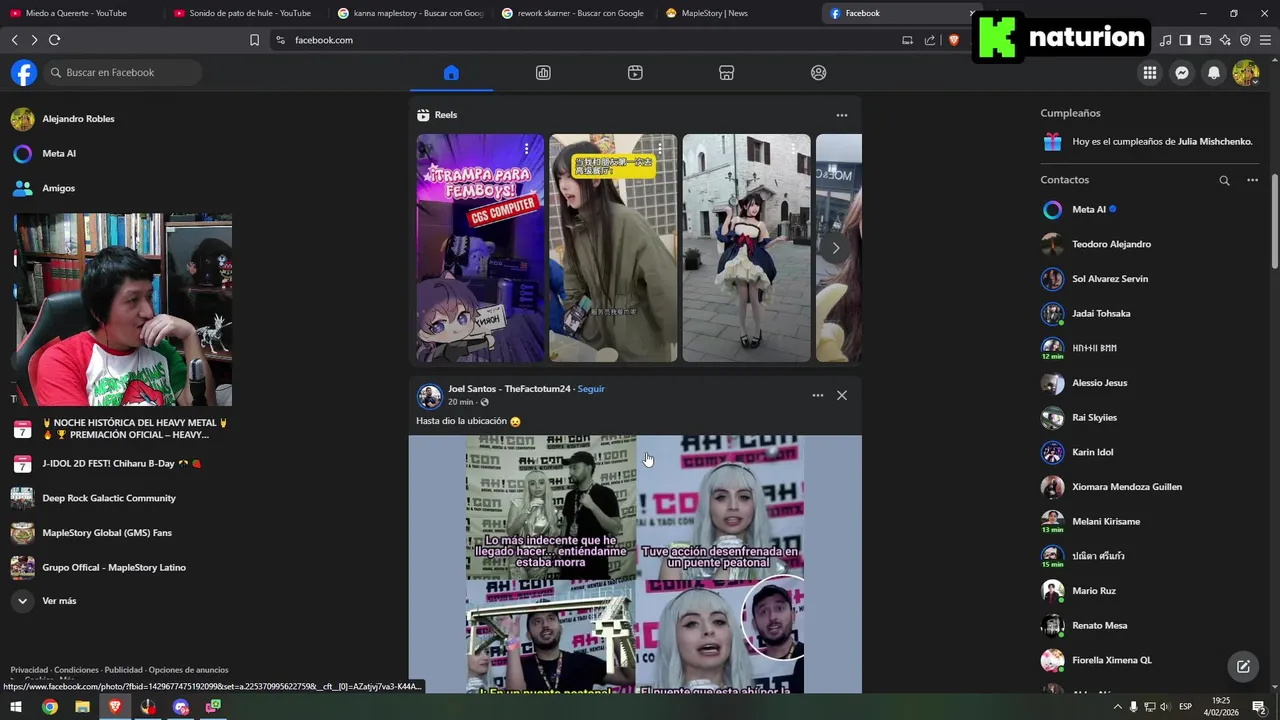
Task: Open the analytics dashboard tab icon
Action: point(543,72)
